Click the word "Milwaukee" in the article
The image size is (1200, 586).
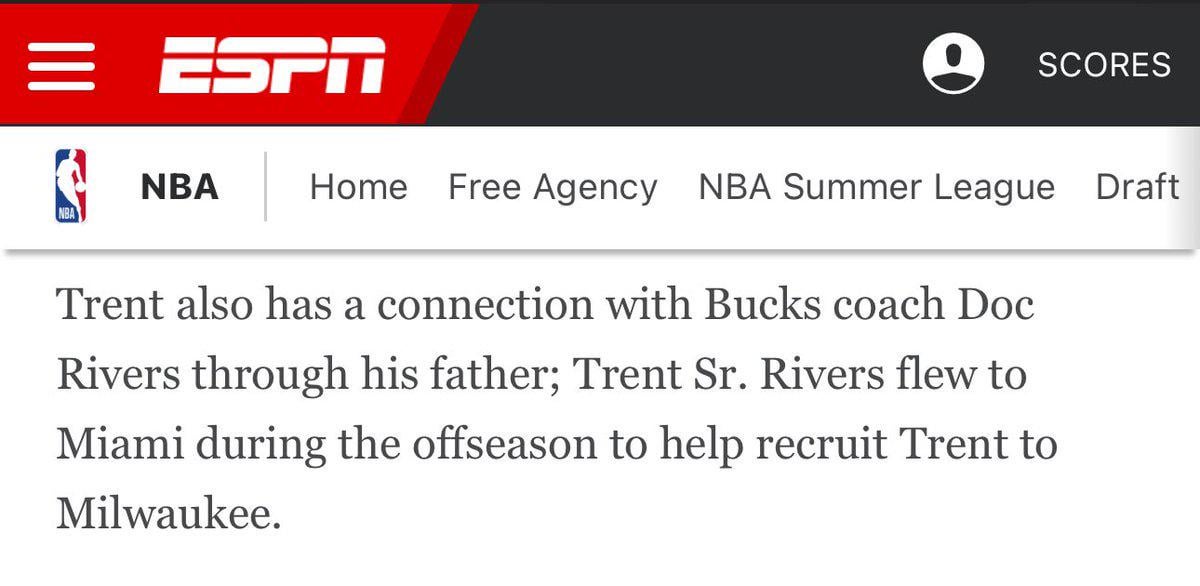[163, 513]
